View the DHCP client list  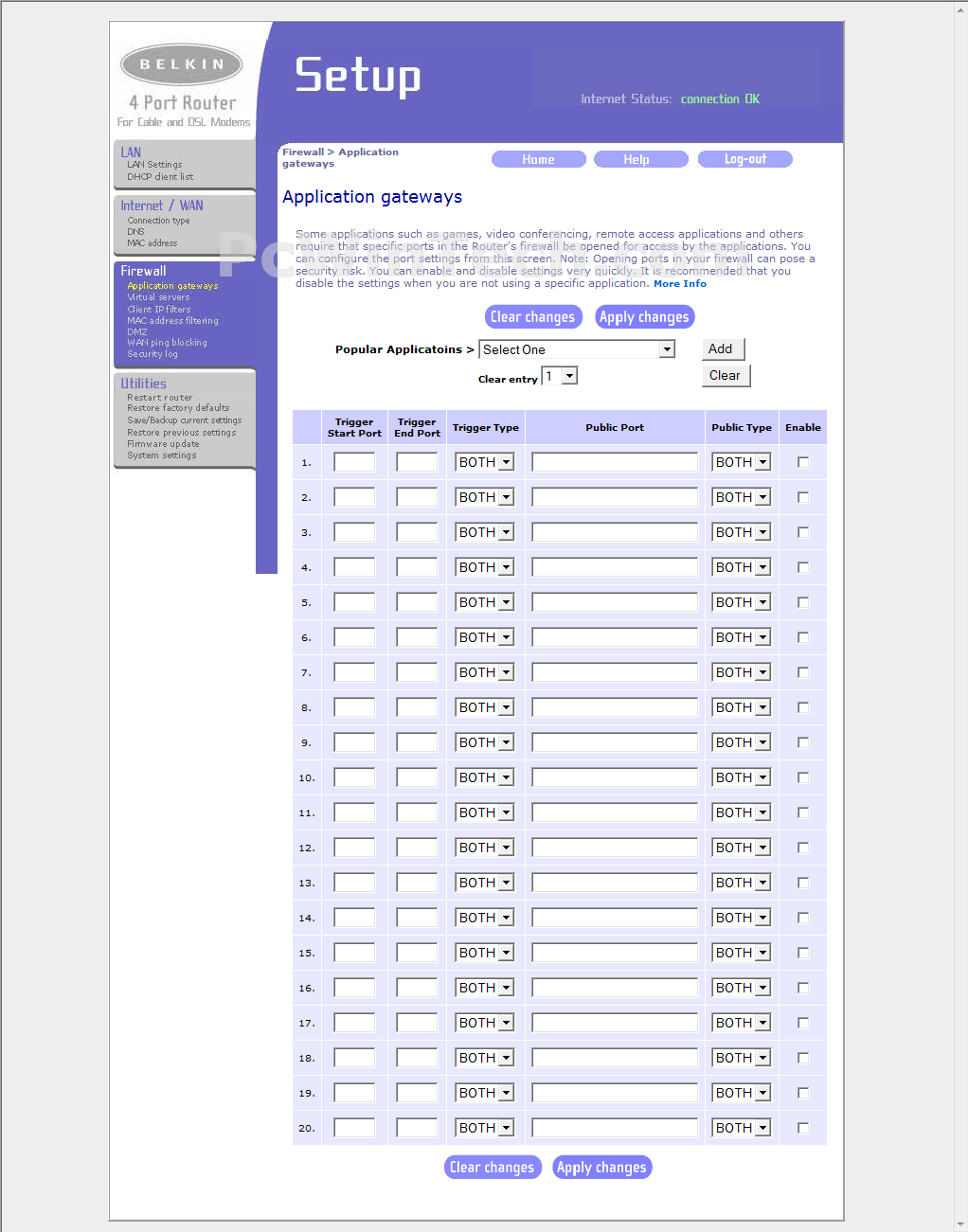point(160,177)
